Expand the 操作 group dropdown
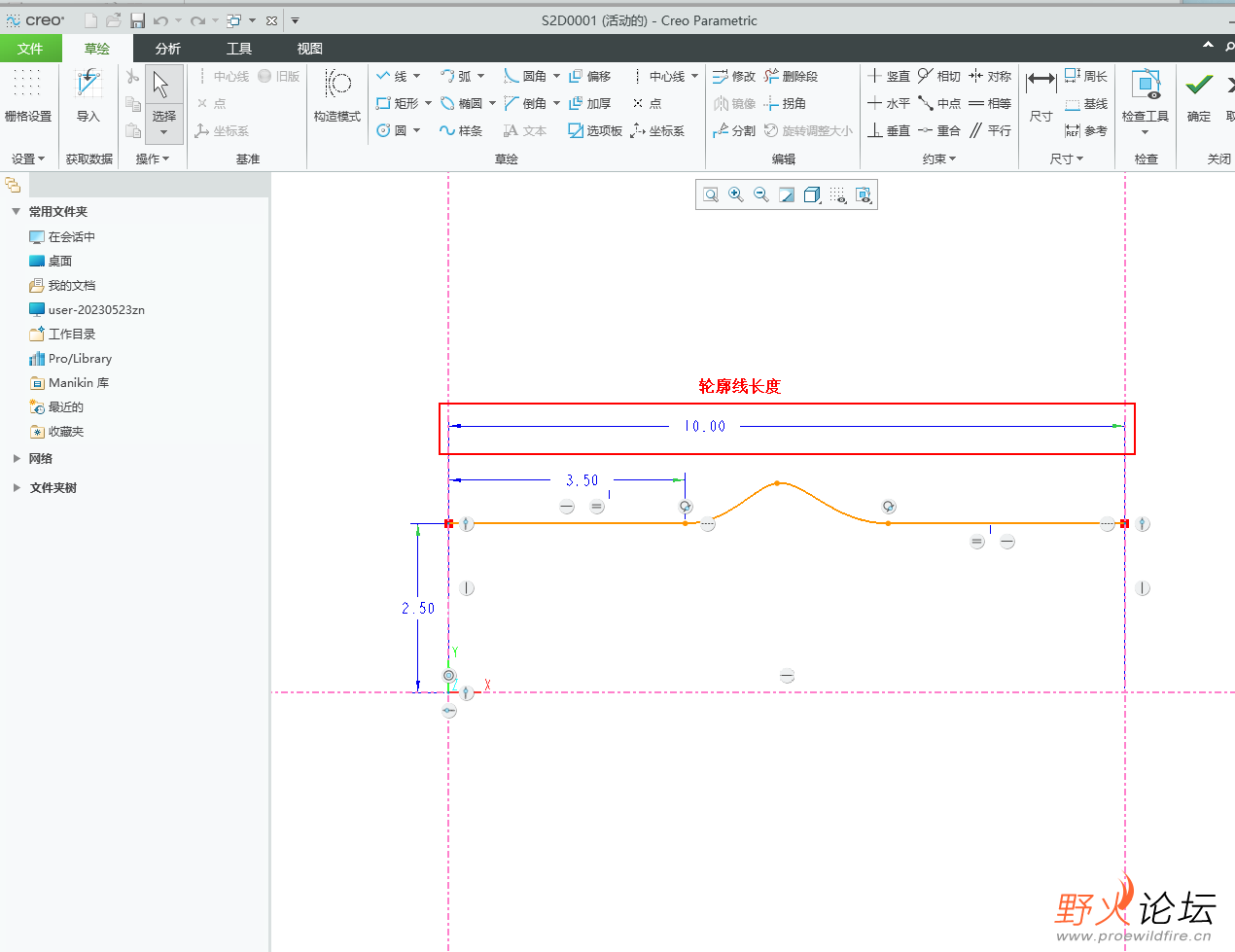 click(x=153, y=159)
